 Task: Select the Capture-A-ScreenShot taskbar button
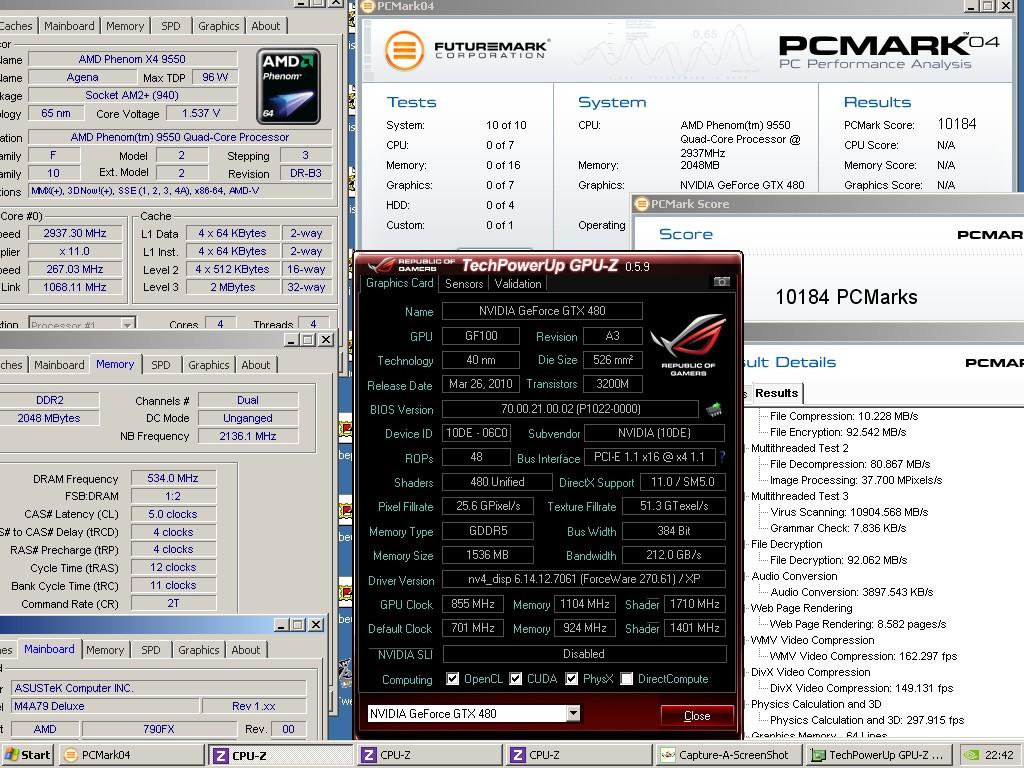click(x=727, y=755)
